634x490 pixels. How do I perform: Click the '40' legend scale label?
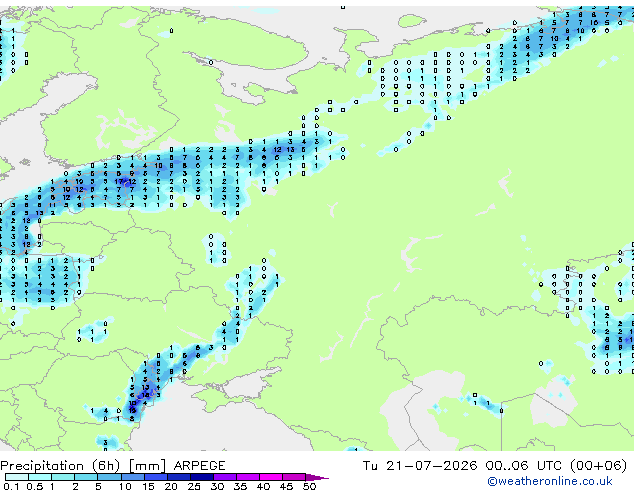(264, 486)
